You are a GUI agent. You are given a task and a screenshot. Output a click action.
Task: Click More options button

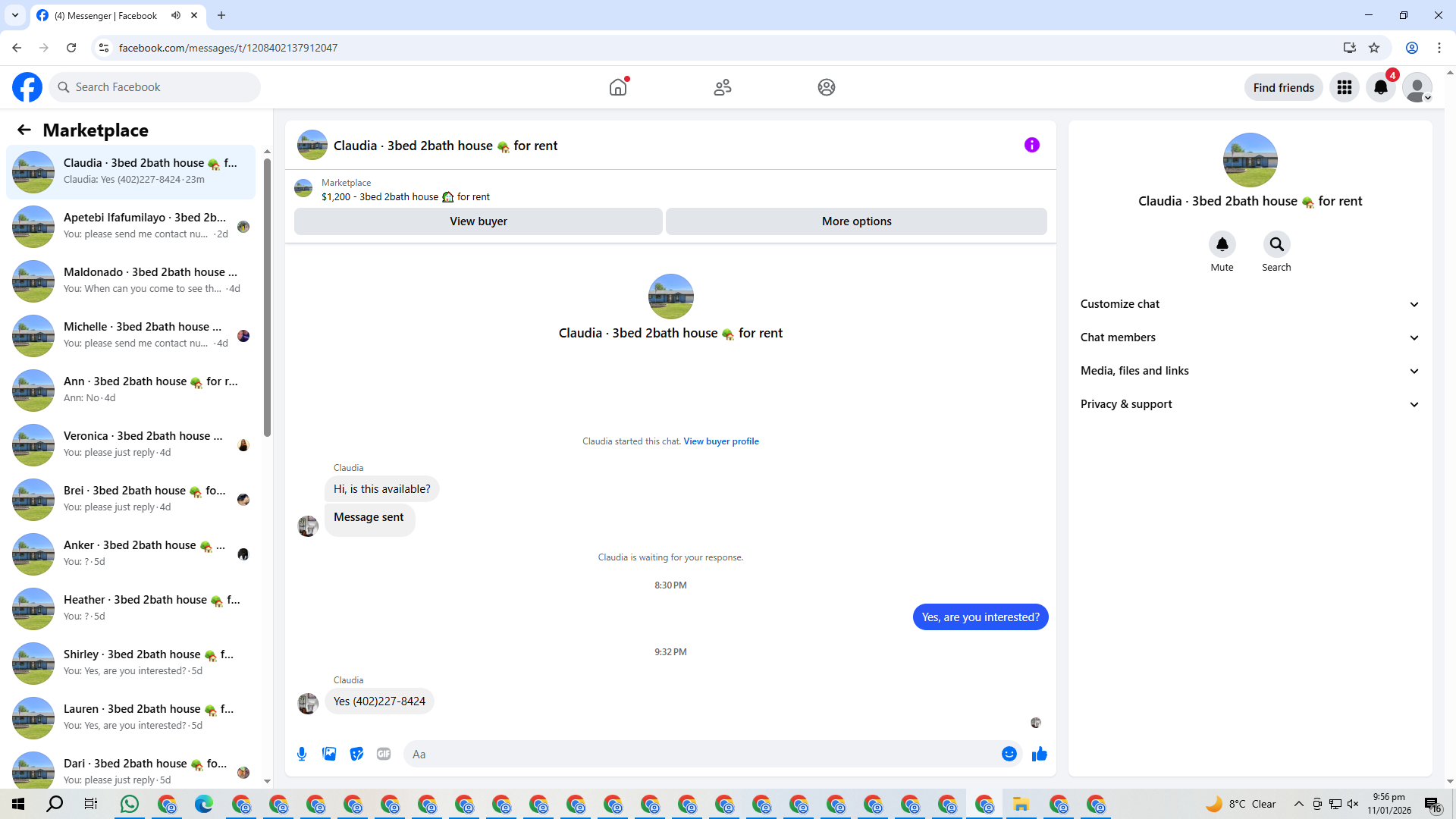[856, 221]
